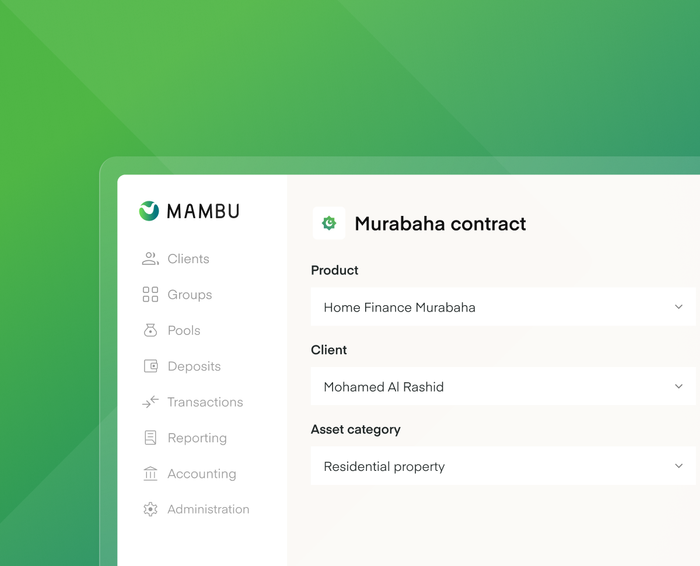
Task: Click the Mambu logo icon
Action: [x=149, y=211]
